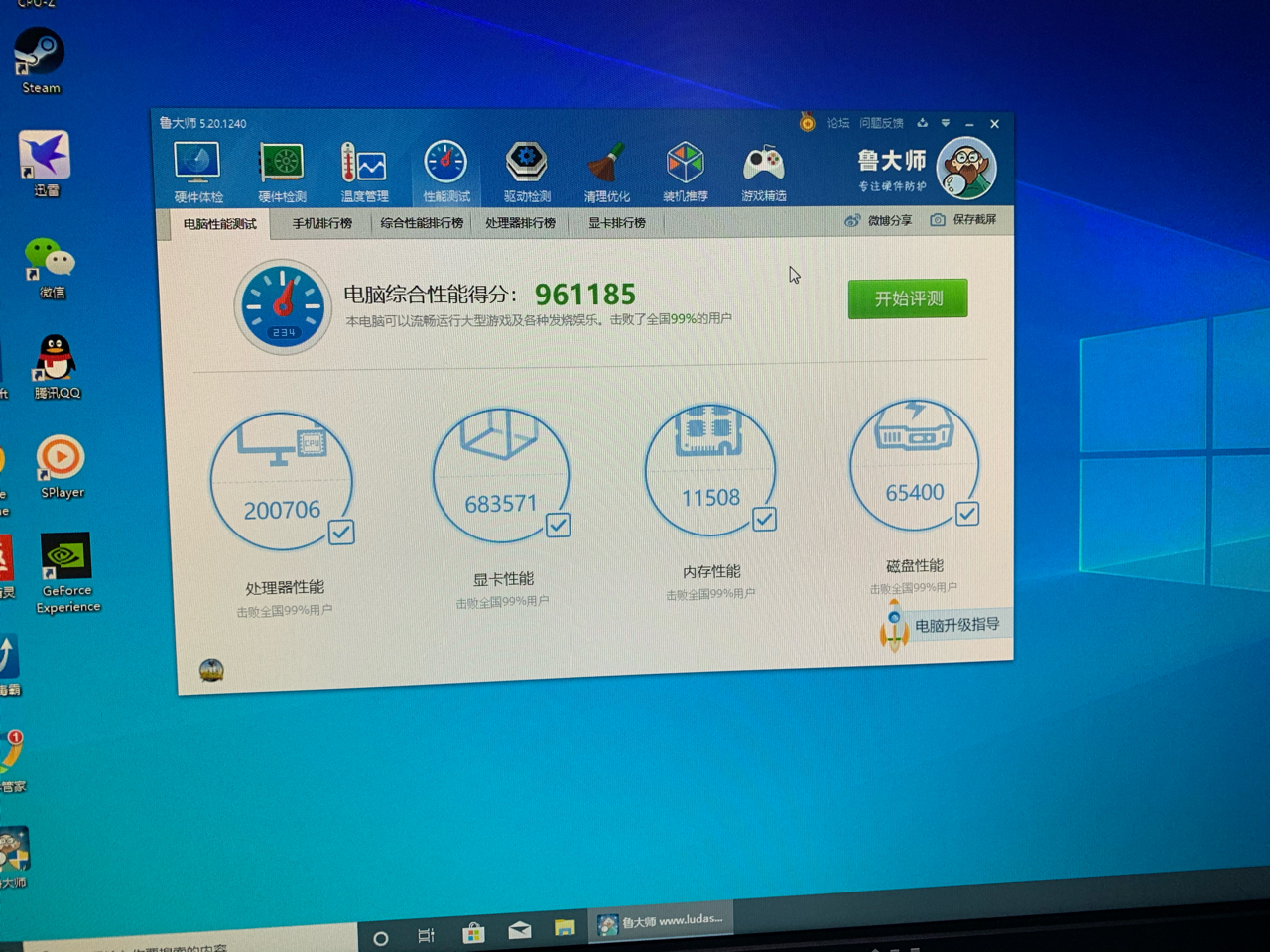Open the 问题反馈 feedback link

(x=881, y=123)
